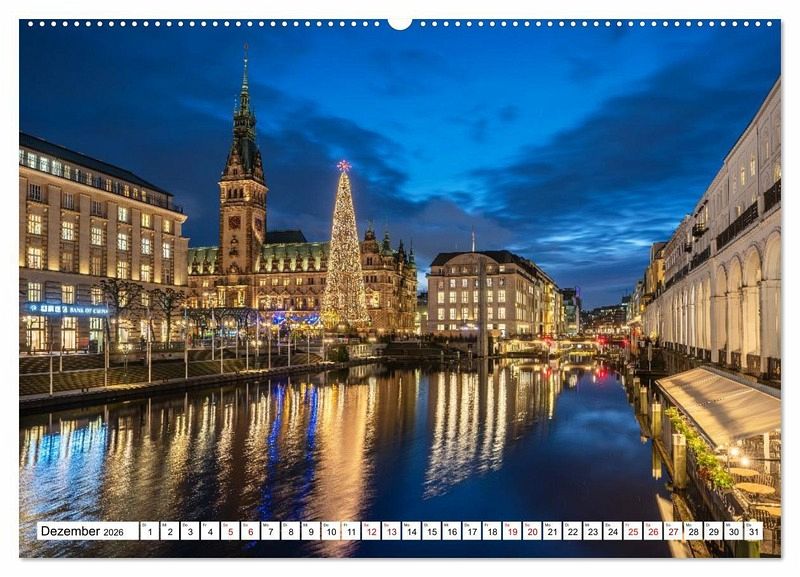Select day 16 in the calendar strip
The image size is (800, 577).
click(x=452, y=531)
